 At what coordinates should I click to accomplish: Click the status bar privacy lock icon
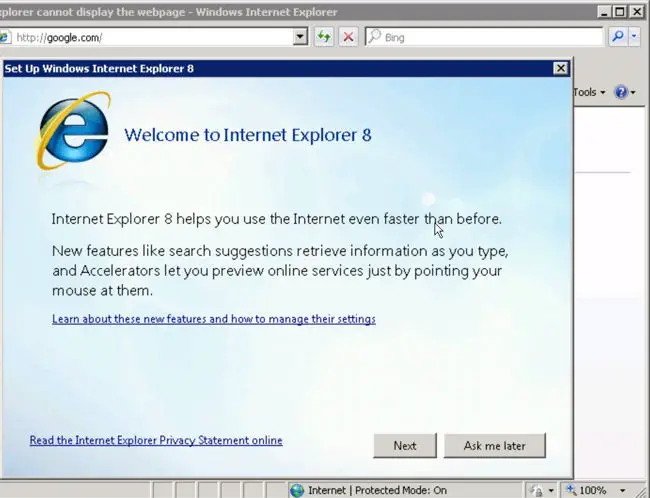coord(536,491)
